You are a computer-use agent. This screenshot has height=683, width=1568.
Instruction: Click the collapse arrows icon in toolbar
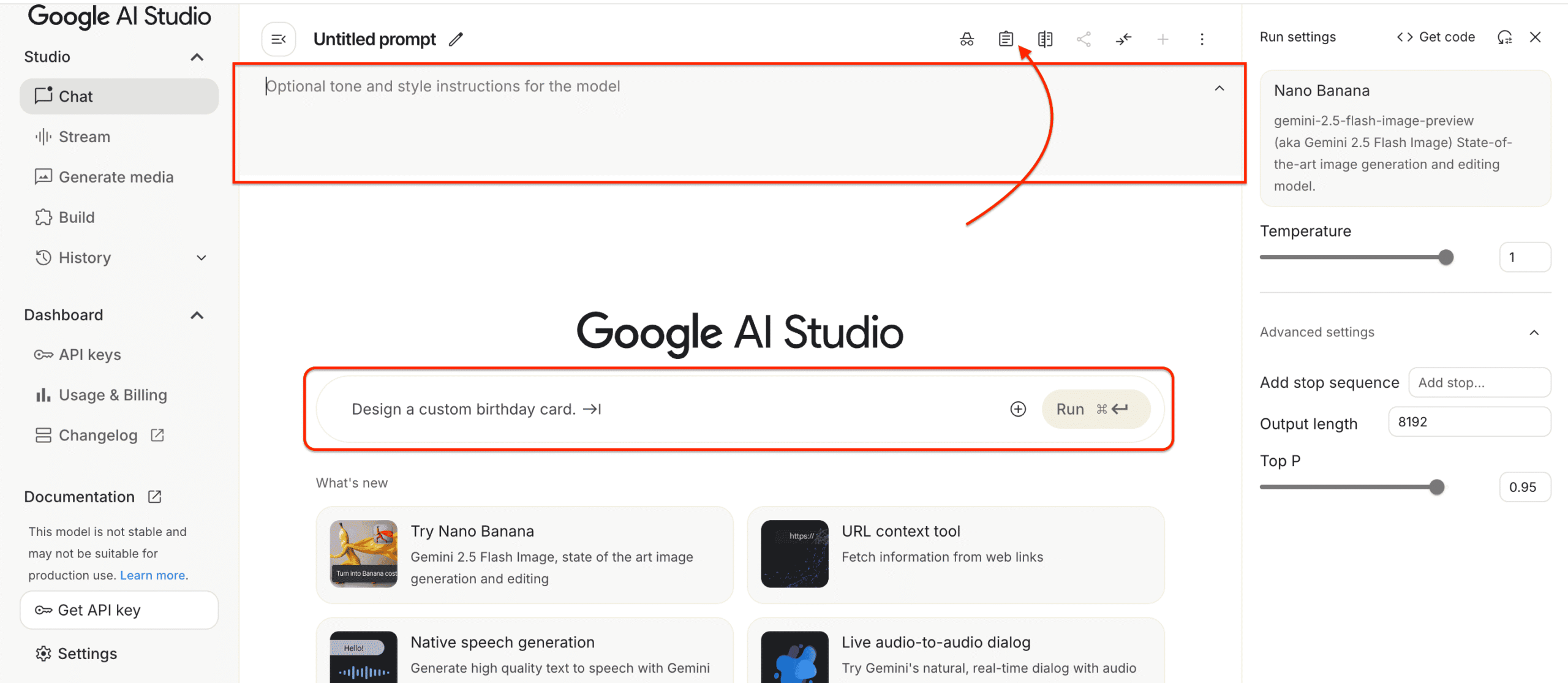(1123, 39)
